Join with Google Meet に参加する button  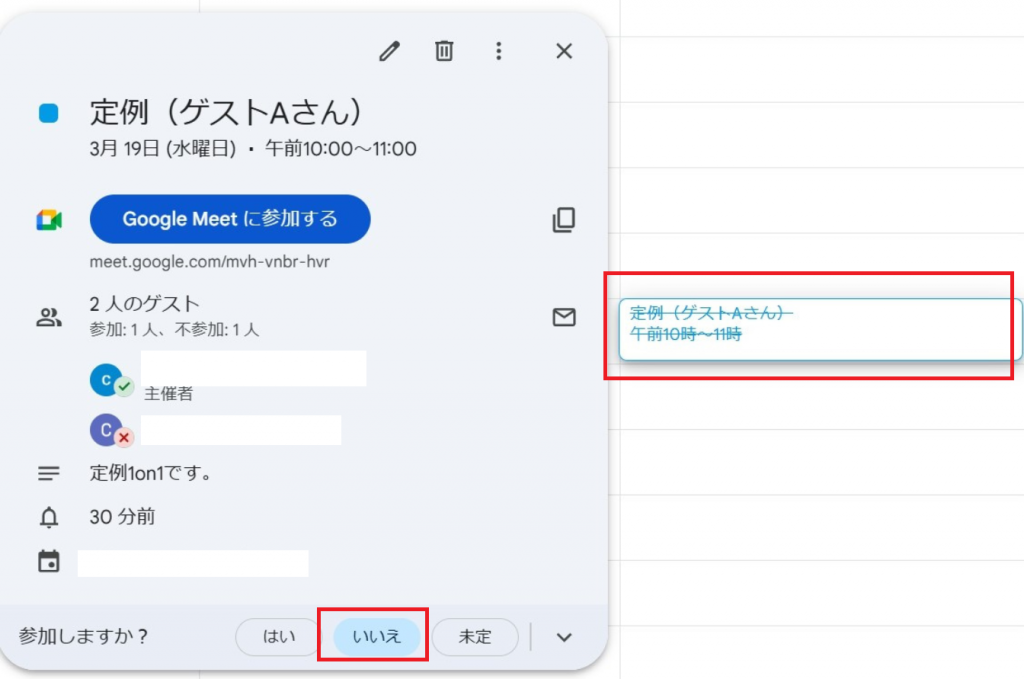pos(230,219)
